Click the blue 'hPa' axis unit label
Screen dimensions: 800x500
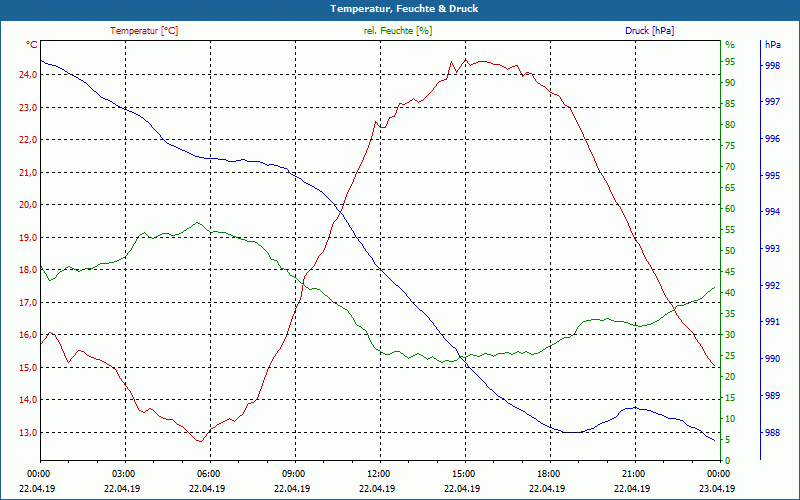tap(773, 45)
